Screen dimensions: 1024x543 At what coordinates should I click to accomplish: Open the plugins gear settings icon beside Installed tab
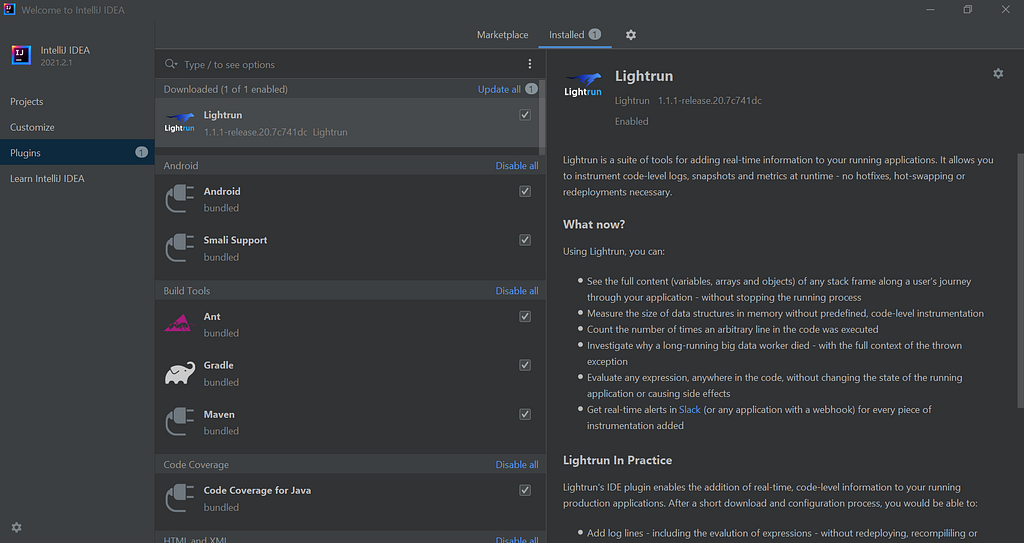point(630,35)
